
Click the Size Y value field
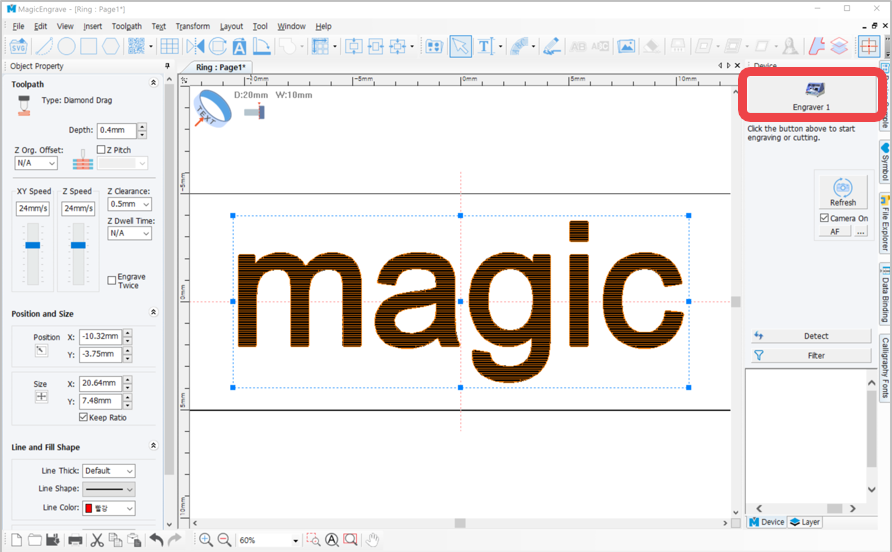click(x=100, y=401)
